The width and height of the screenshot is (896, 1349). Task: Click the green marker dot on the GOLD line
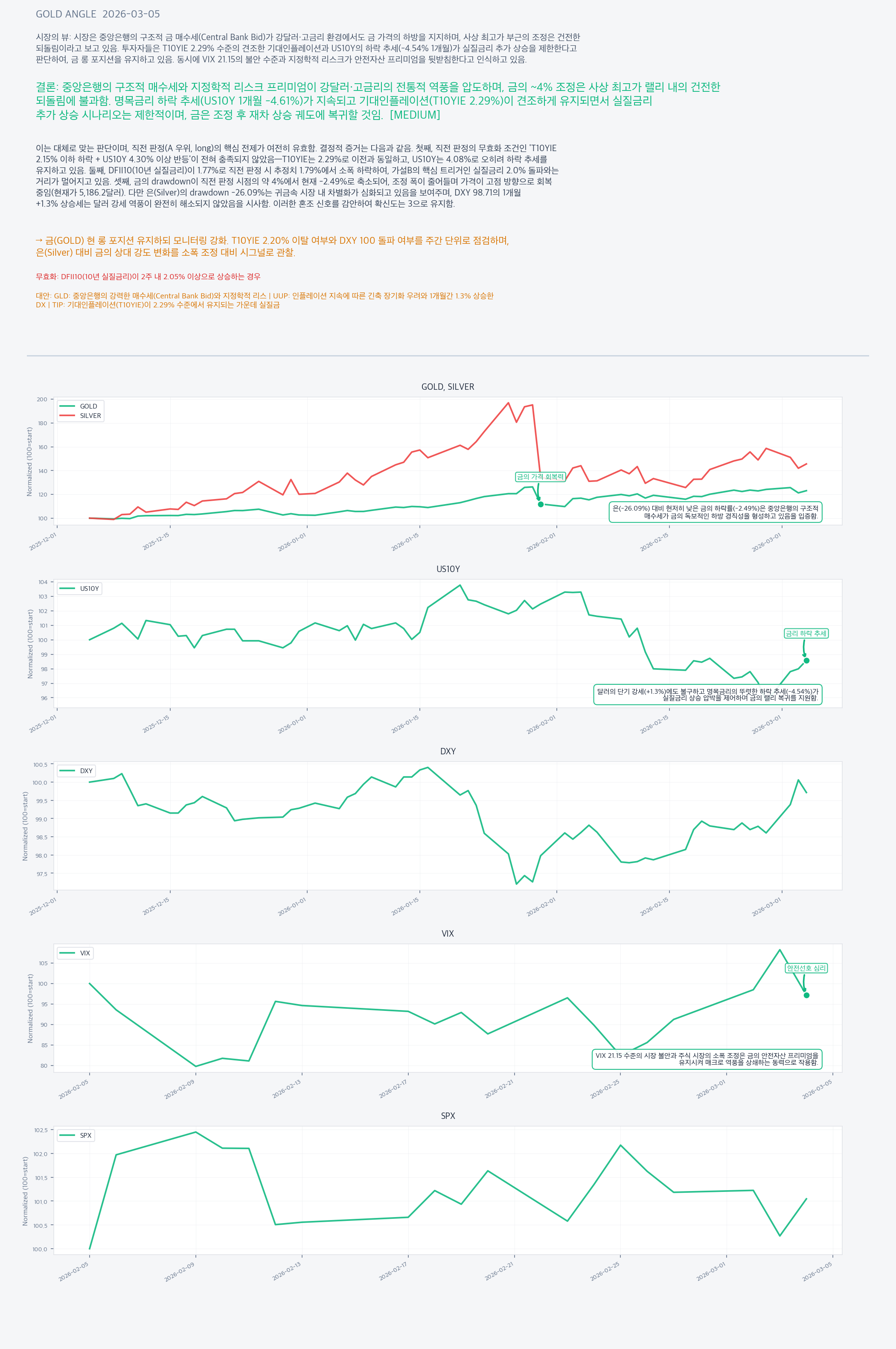[541, 504]
